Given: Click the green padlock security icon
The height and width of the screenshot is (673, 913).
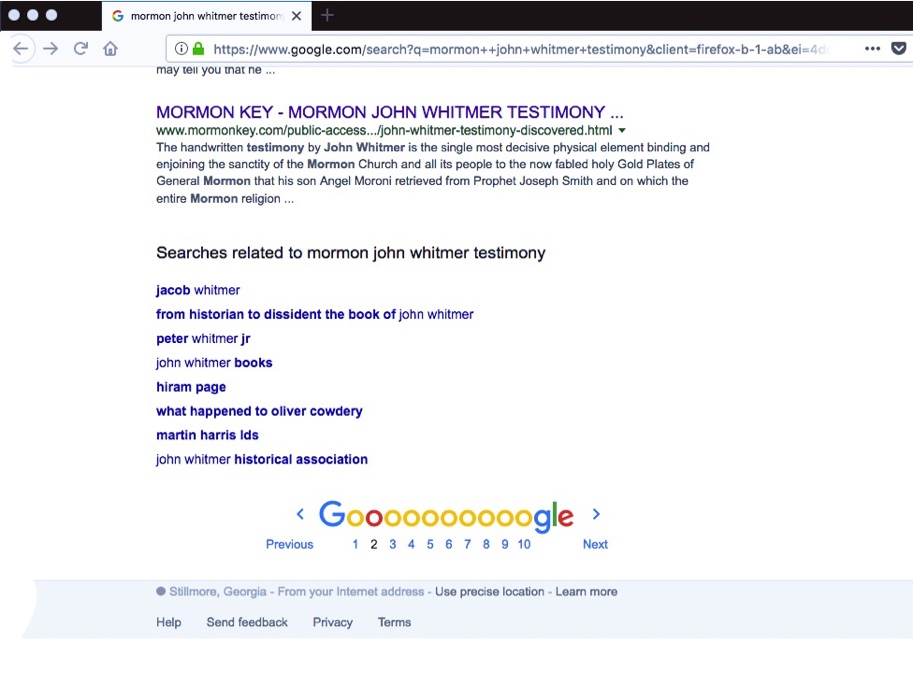Looking at the screenshot, I should click(x=199, y=49).
